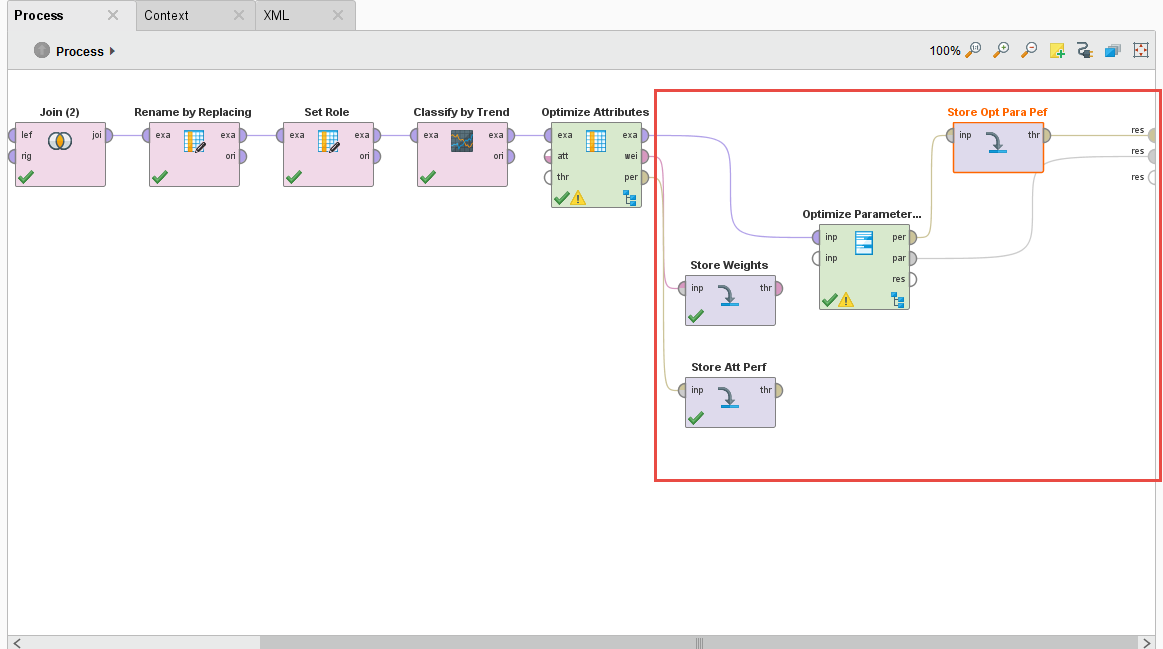The image size is (1163, 649).
Task: Click the warning triangle on Optimize Parameters
Action: [x=846, y=300]
